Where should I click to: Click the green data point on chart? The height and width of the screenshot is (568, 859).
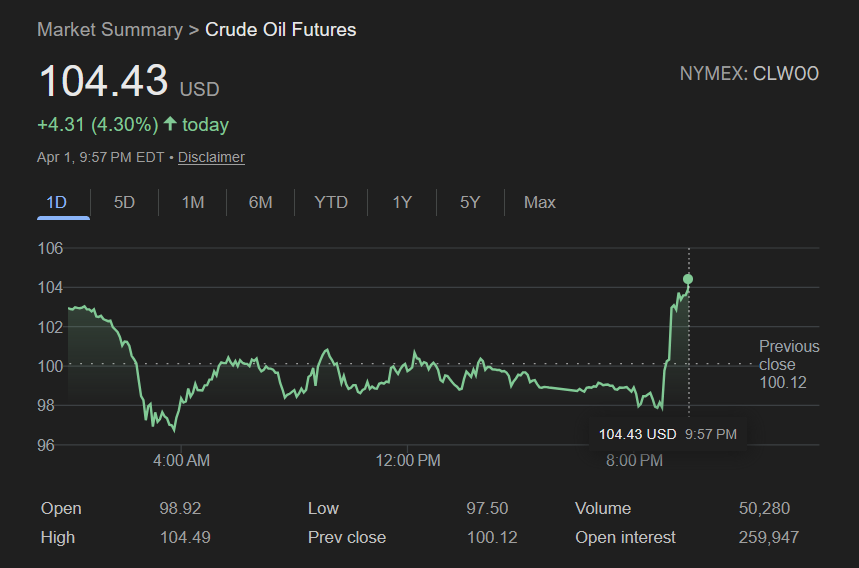(688, 279)
